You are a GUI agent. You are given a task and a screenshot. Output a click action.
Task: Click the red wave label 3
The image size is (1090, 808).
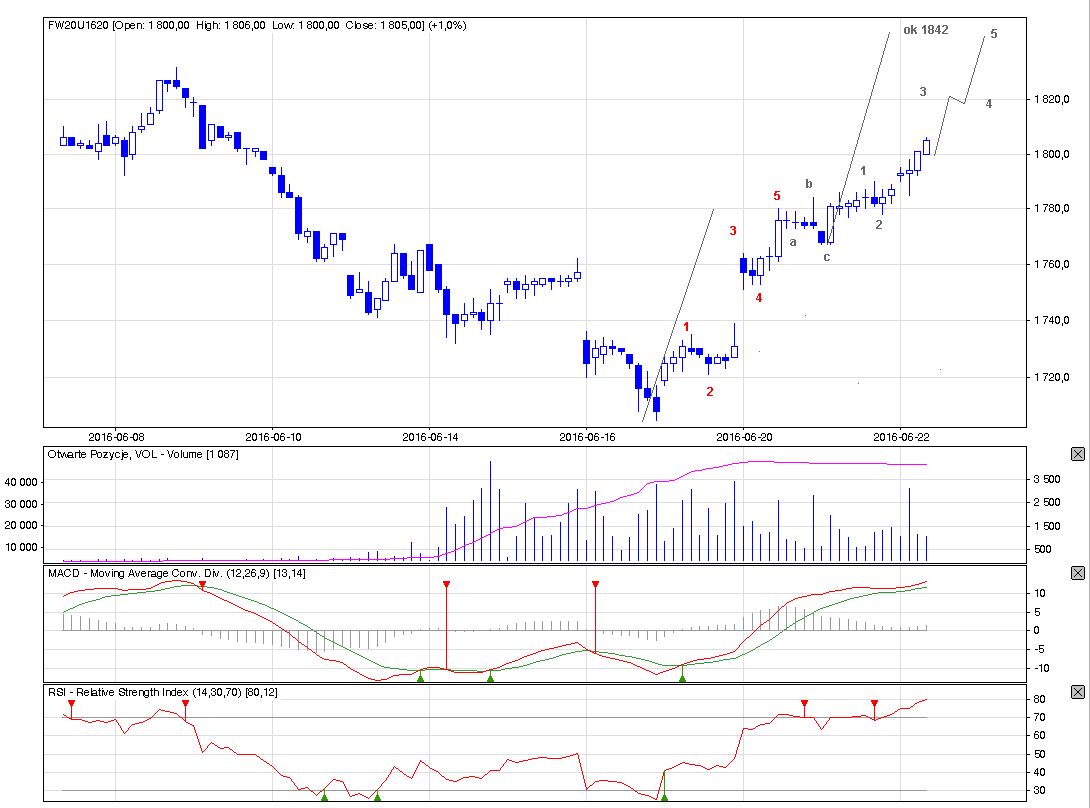[733, 231]
